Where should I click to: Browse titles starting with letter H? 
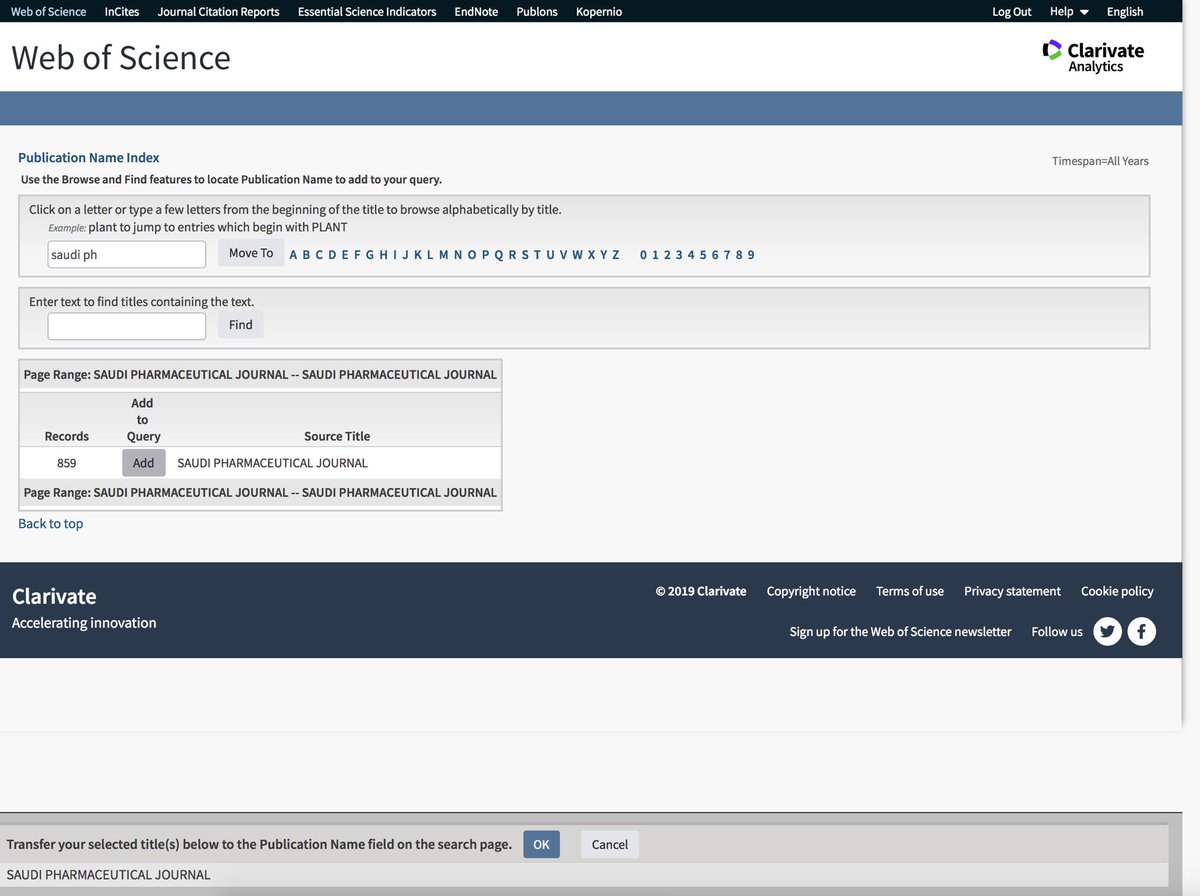pos(383,255)
